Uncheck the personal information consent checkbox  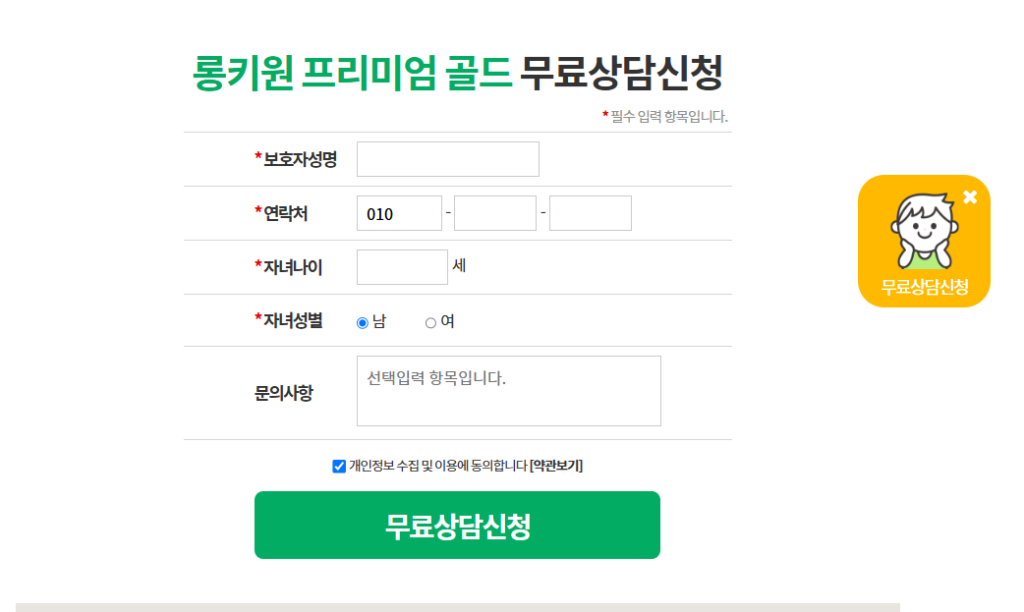pos(339,466)
